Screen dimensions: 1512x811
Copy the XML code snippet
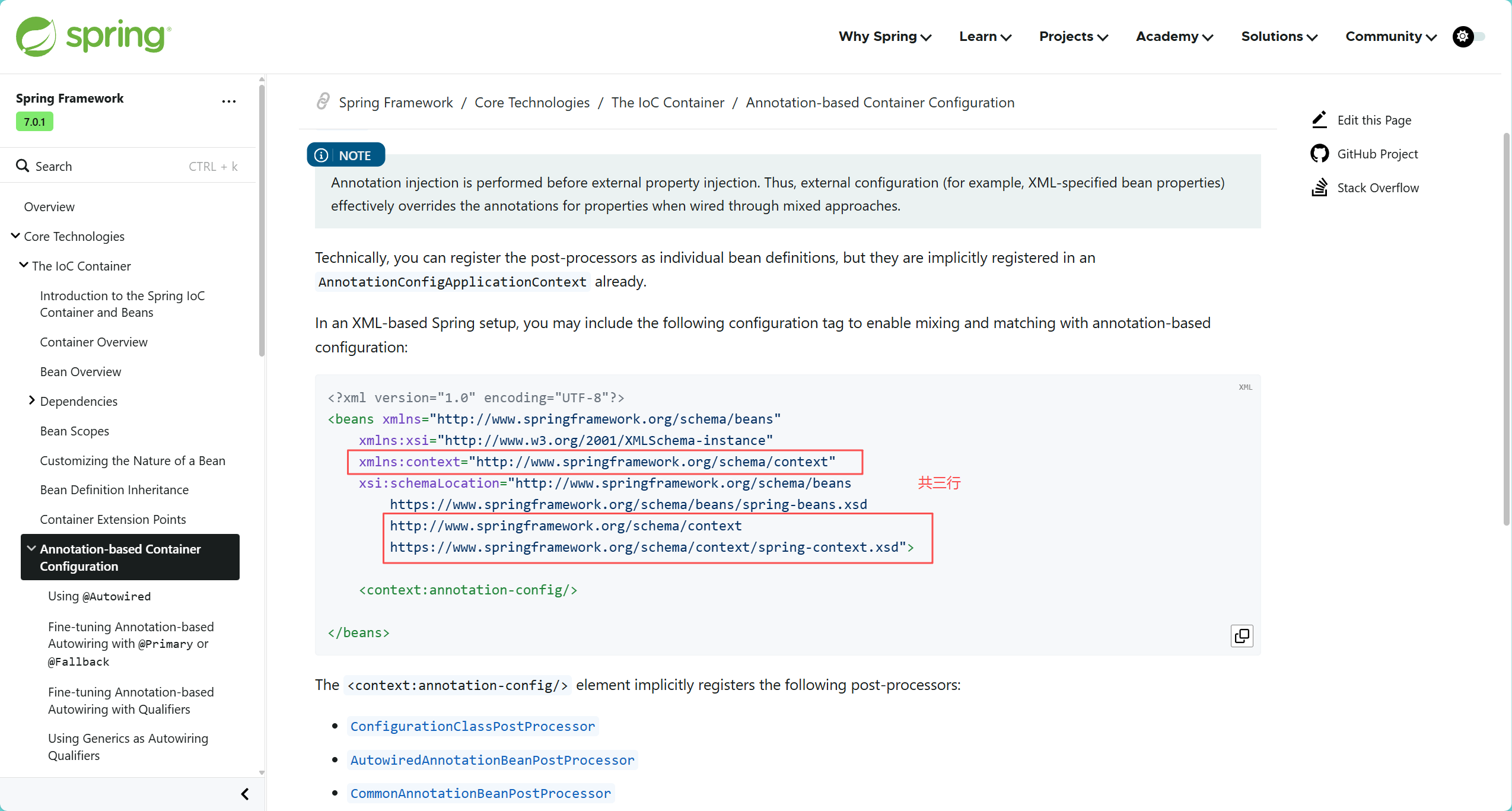1241,636
